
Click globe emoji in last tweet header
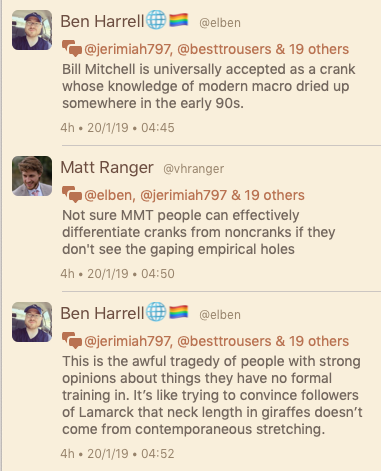pos(156,312)
